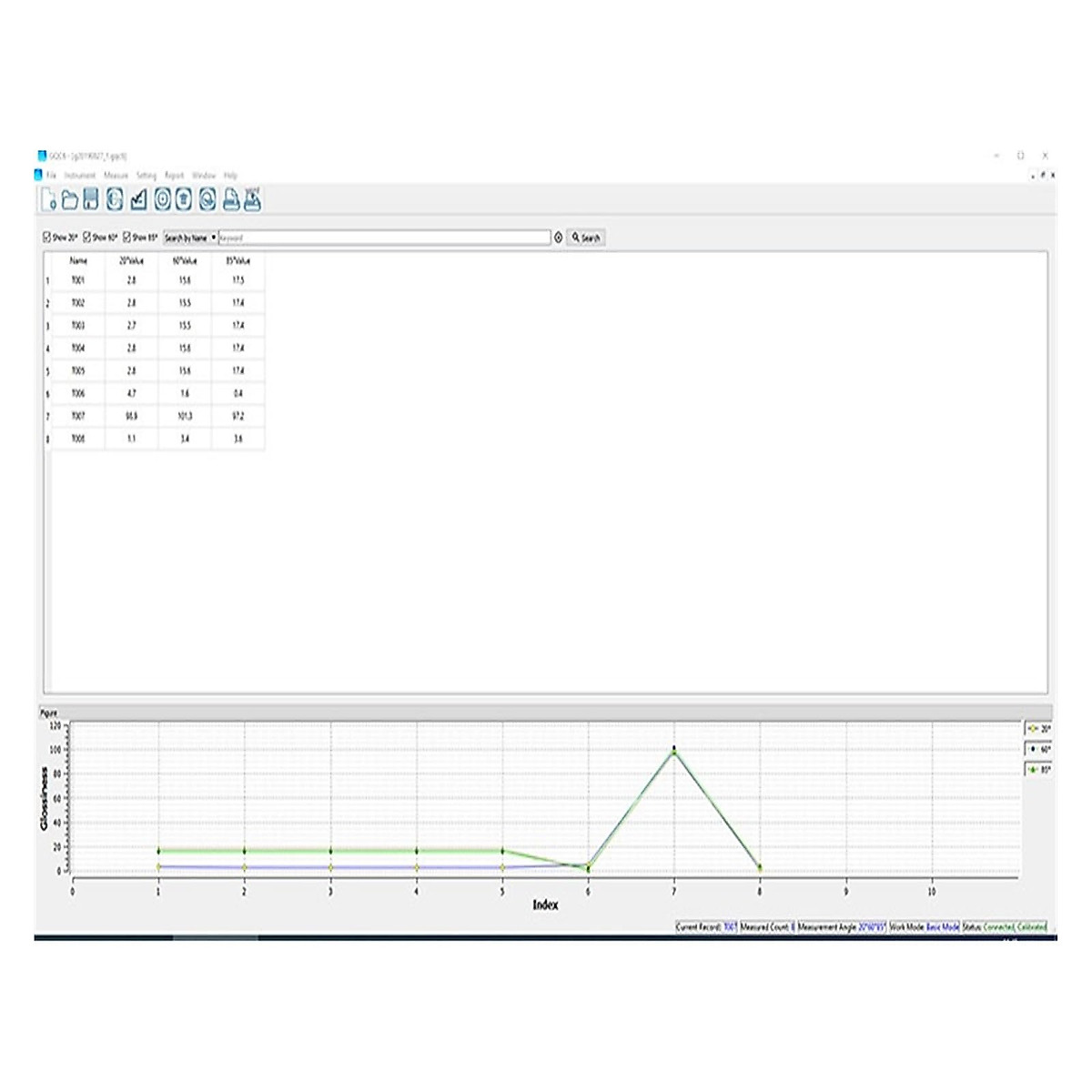
Task: Click the trash bin delete toolbar icon
Action: (x=184, y=199)
